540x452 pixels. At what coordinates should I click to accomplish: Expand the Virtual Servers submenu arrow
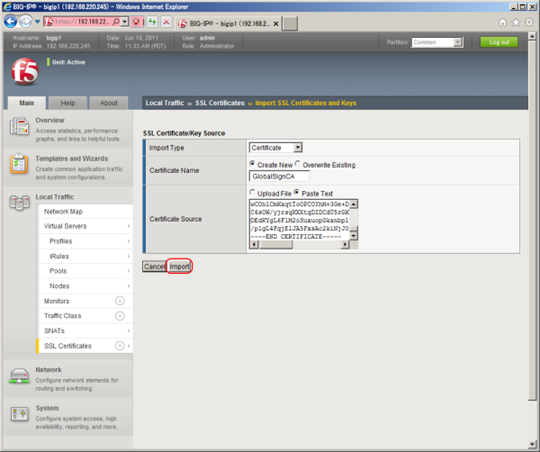[128, 226]
